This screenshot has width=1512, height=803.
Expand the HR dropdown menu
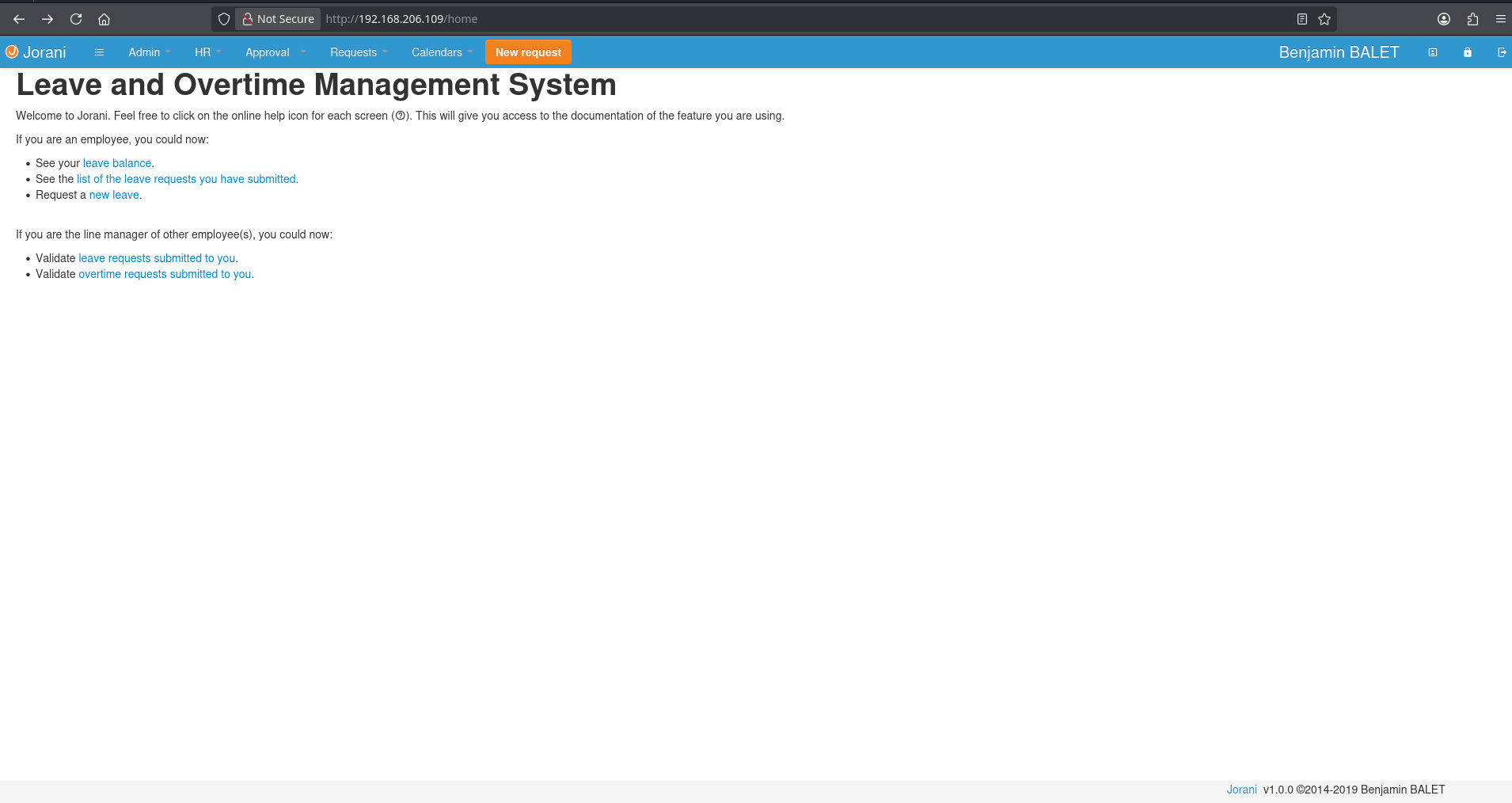[x=207, y=52]
